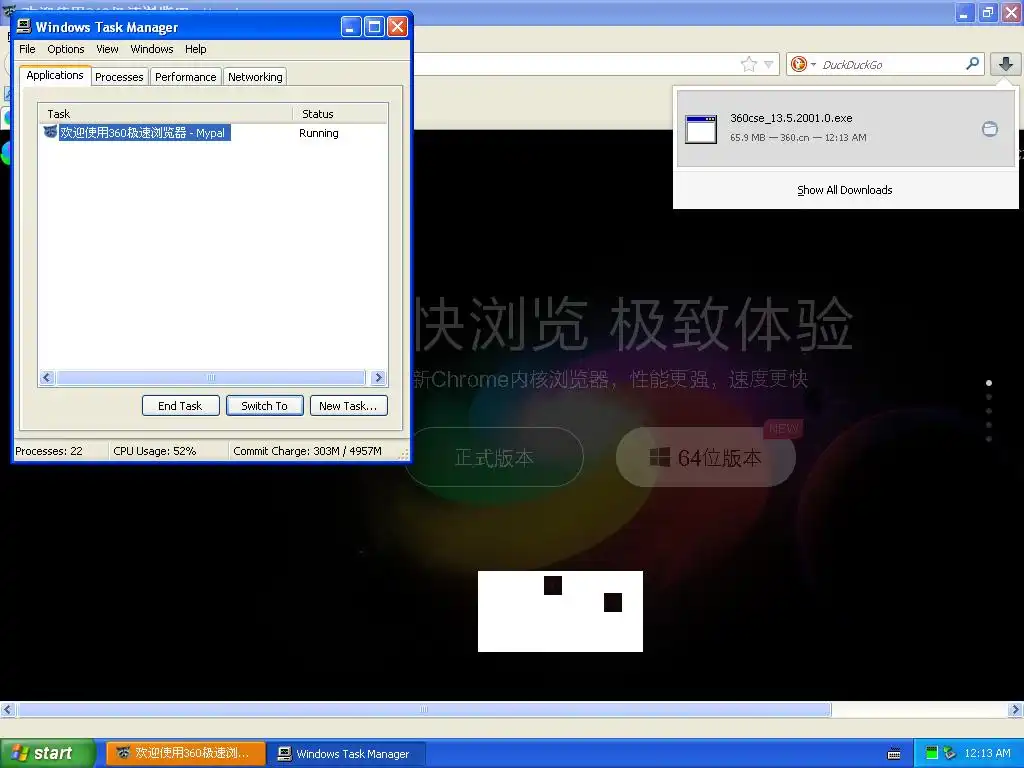Click the task list horizontal scrollbar thumb

(x=211, y=377)
